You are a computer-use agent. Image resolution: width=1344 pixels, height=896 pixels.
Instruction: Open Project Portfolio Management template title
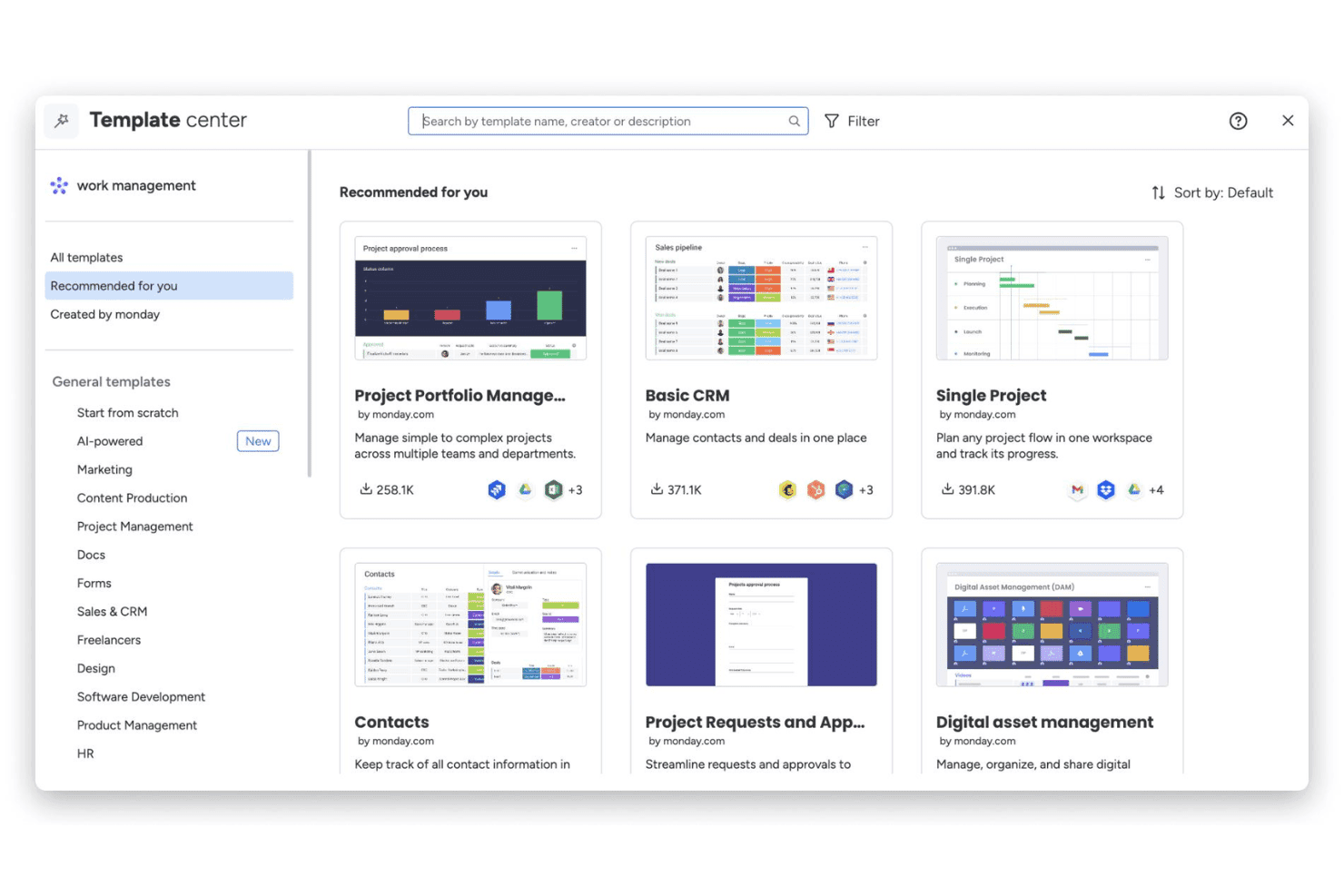[x=460, y=395]
